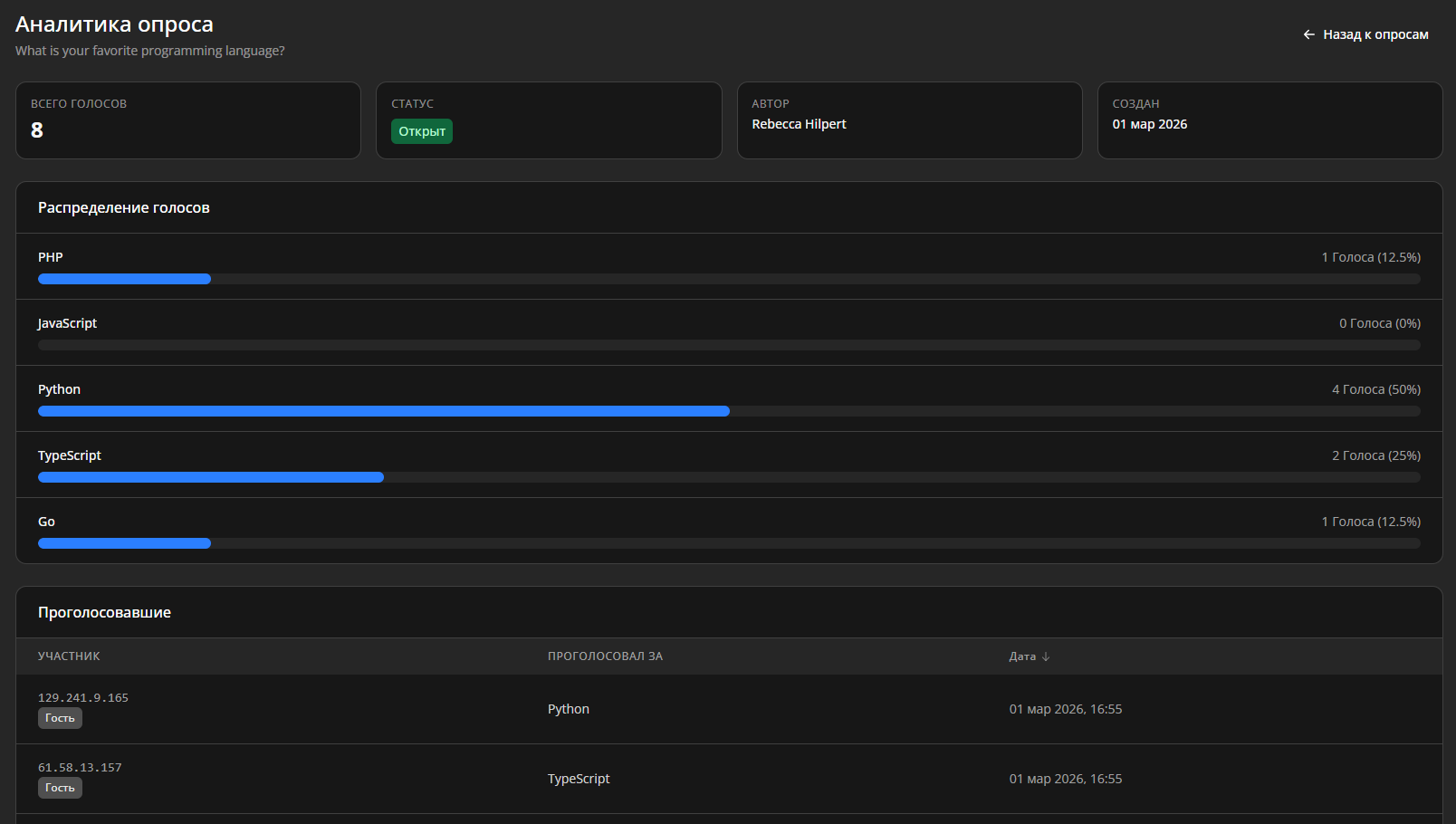This screenshot has height=824, width=1456.
Task: Click the empty JavaScript vote bar
Action: click(x=729, y=345)
